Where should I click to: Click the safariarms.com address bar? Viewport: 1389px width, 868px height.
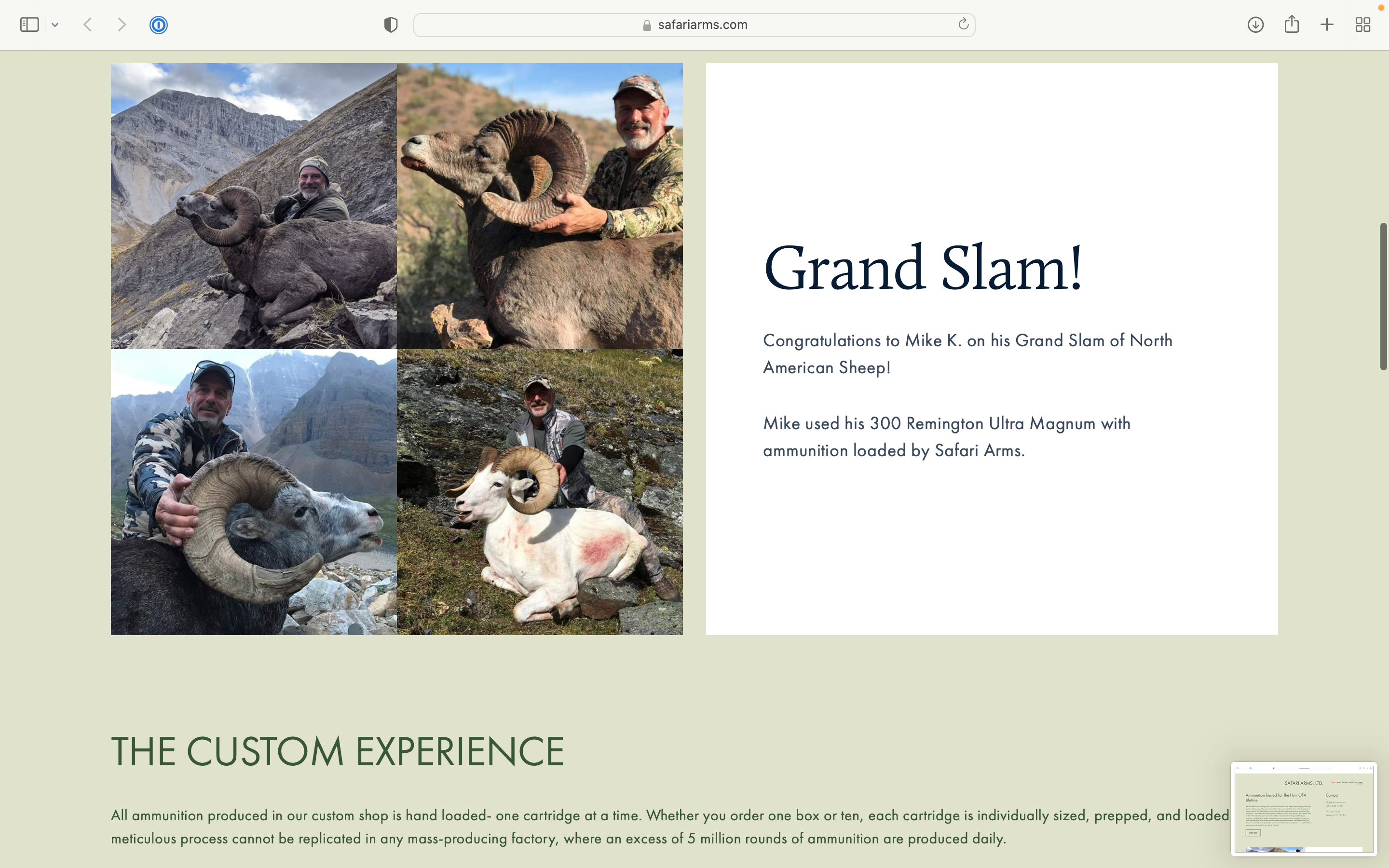point(694,25)
